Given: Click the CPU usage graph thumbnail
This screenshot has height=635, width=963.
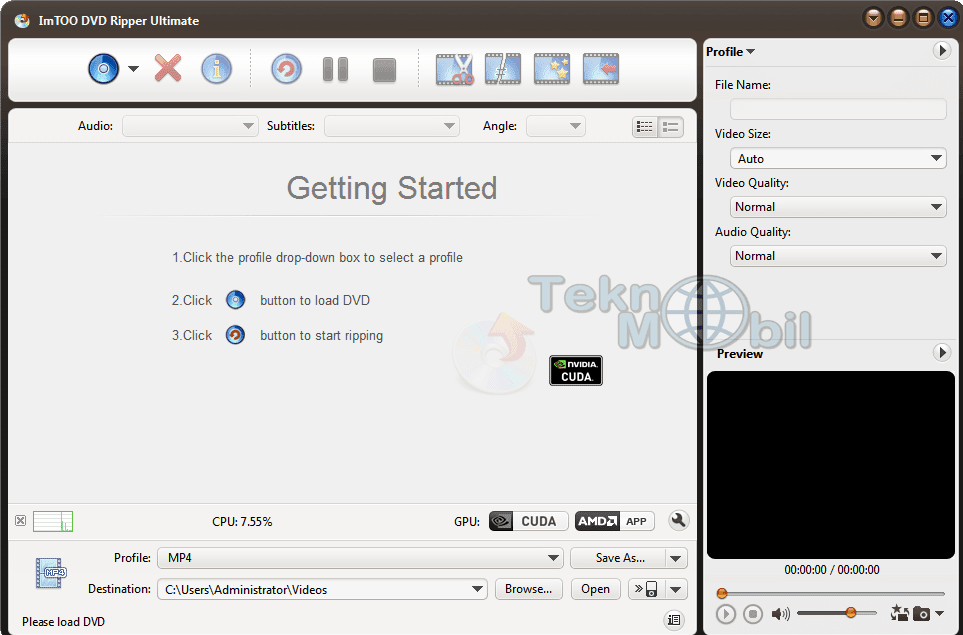Looking at the screenshot, I should [53, 521].
